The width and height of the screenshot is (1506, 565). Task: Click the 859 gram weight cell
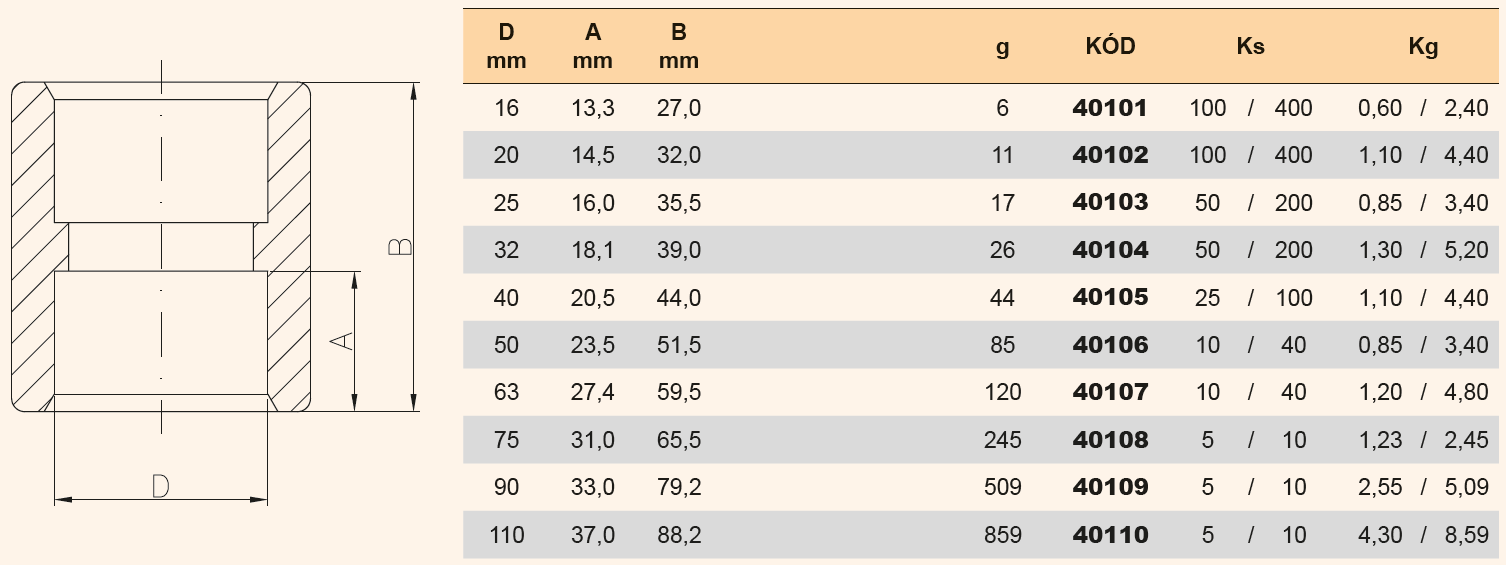(x=1001, y=535)
